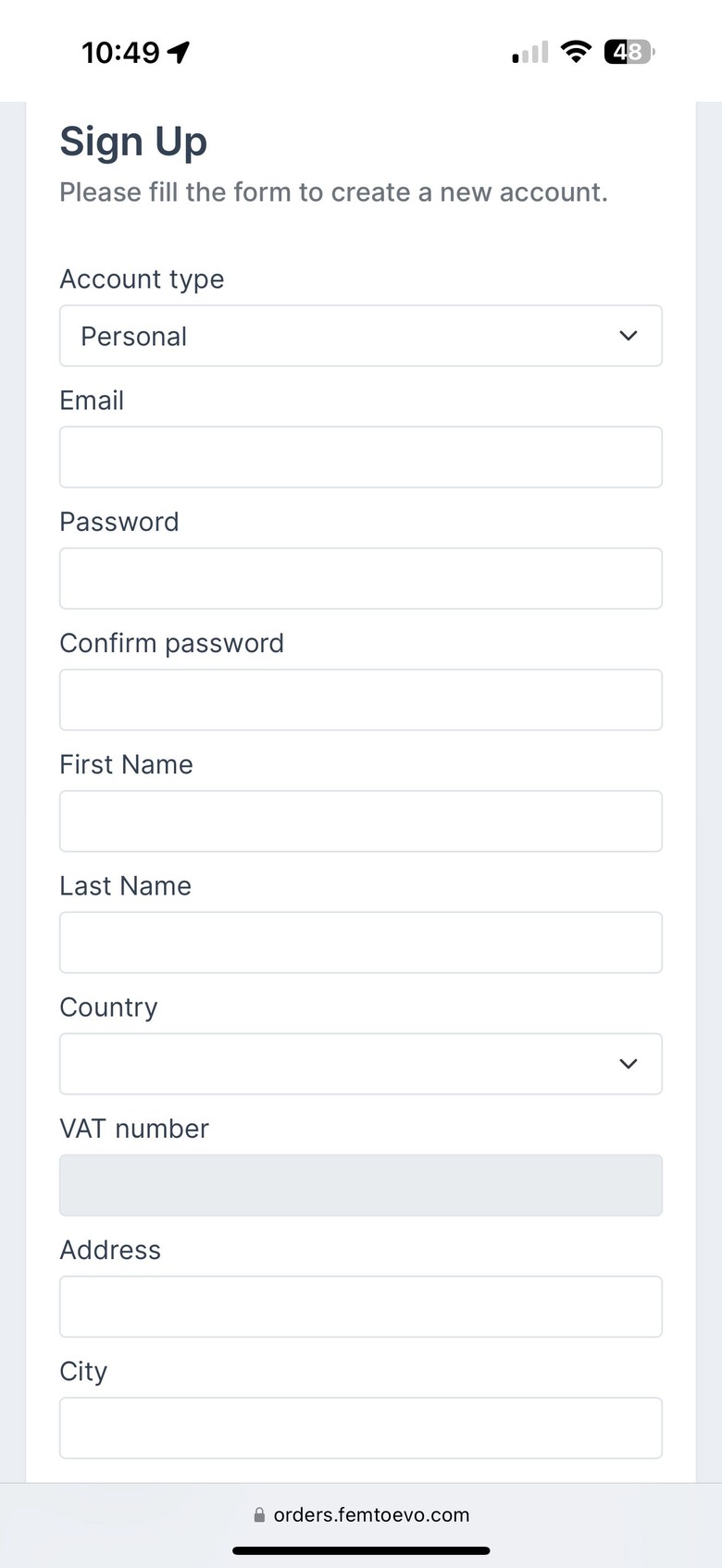This screenshot has height=1568, width=722.
Task: Click the chevron arrow in Account type field
Action: pyautogui.click(x=629, y=336)
